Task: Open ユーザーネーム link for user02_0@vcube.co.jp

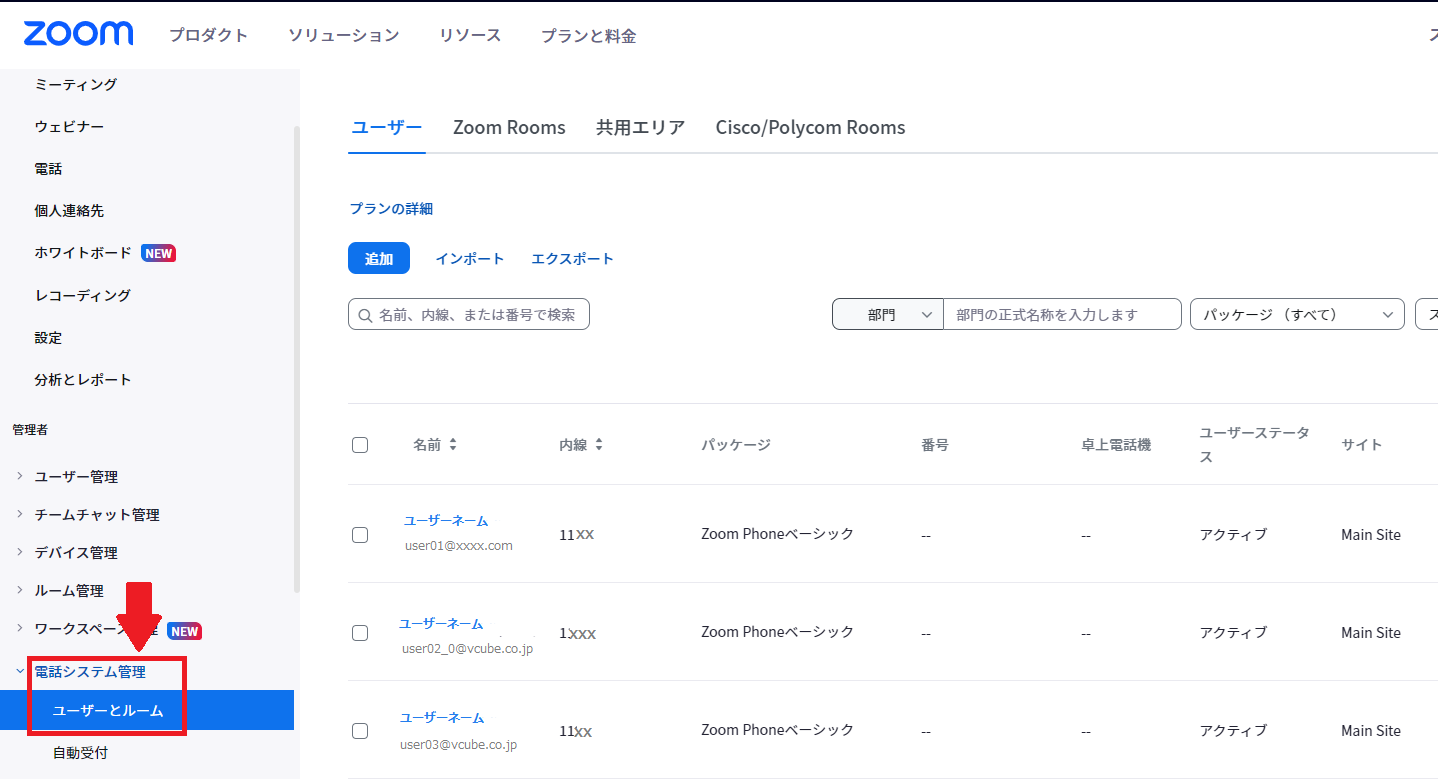Action: pos(441,623)
